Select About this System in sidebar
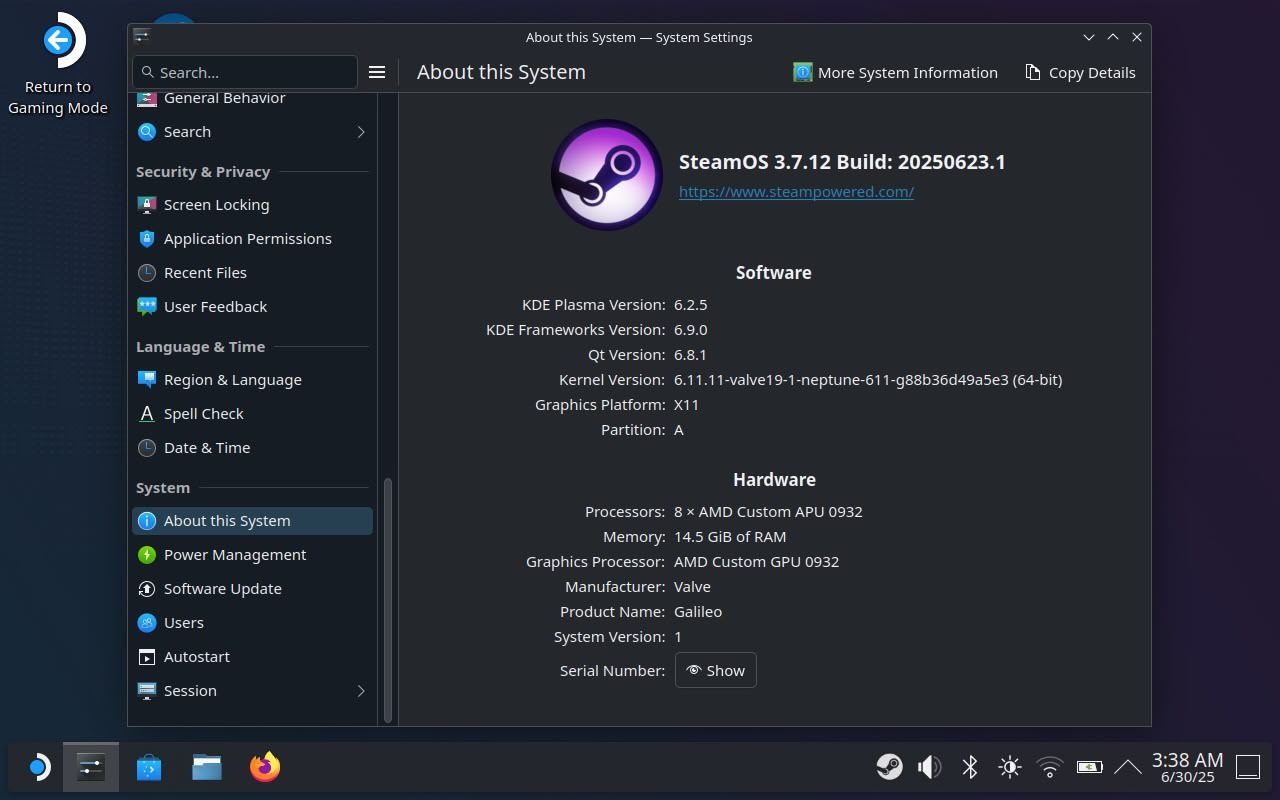 [x=252, y=520]
